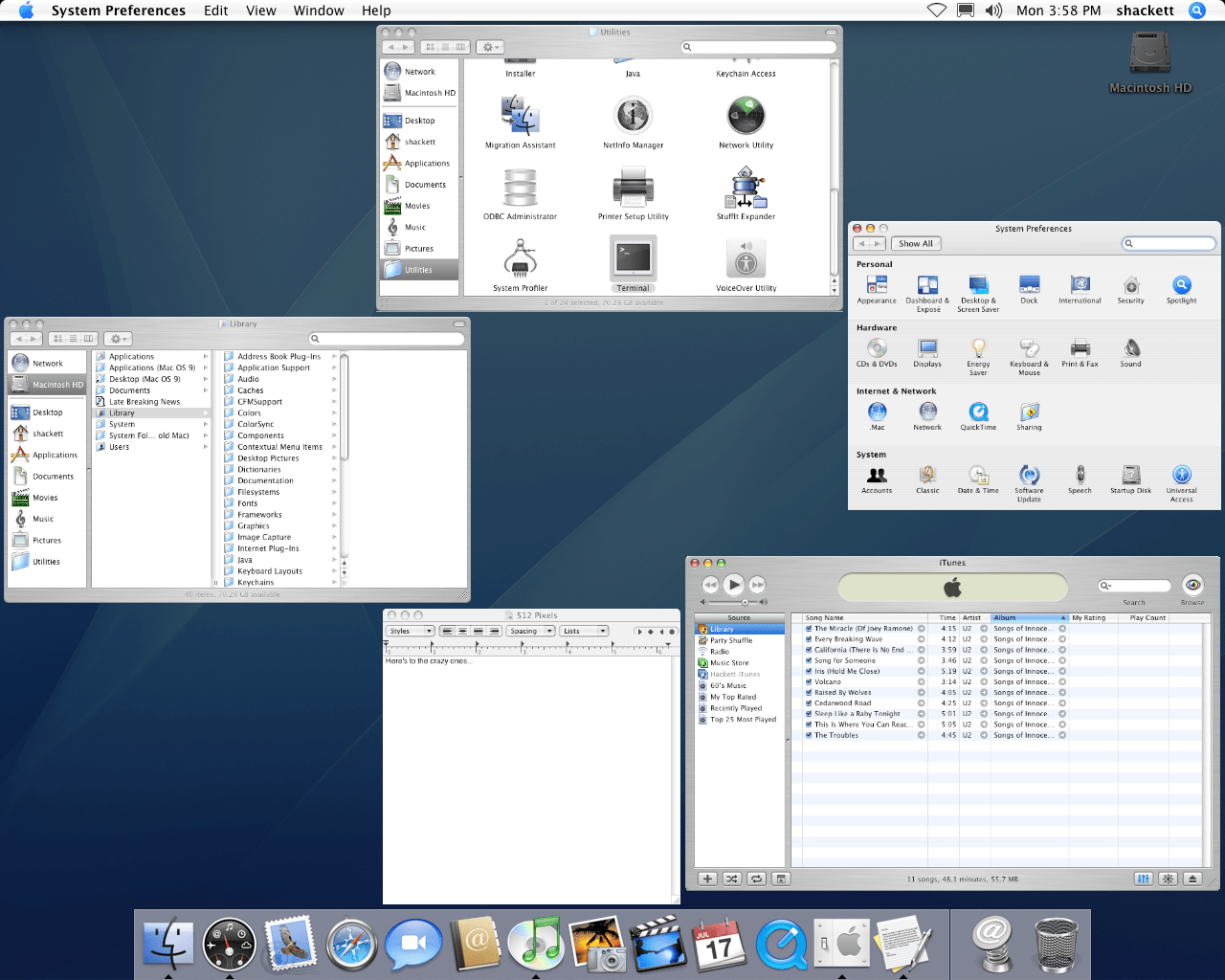Open the Spacing dropdown in TextEdit

click(x=531, y=631)
